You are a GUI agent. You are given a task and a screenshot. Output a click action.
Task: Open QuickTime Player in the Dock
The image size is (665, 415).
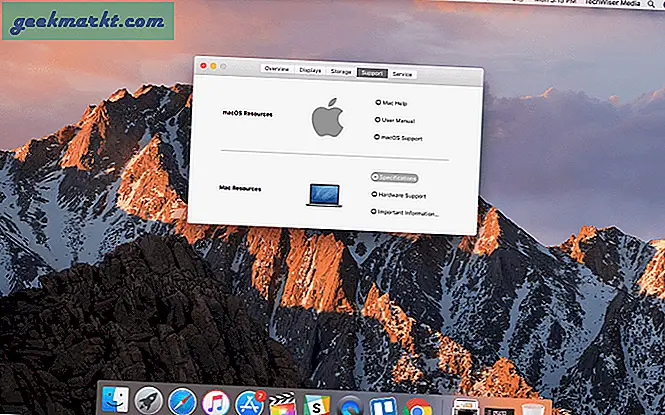tap(350, 407)
